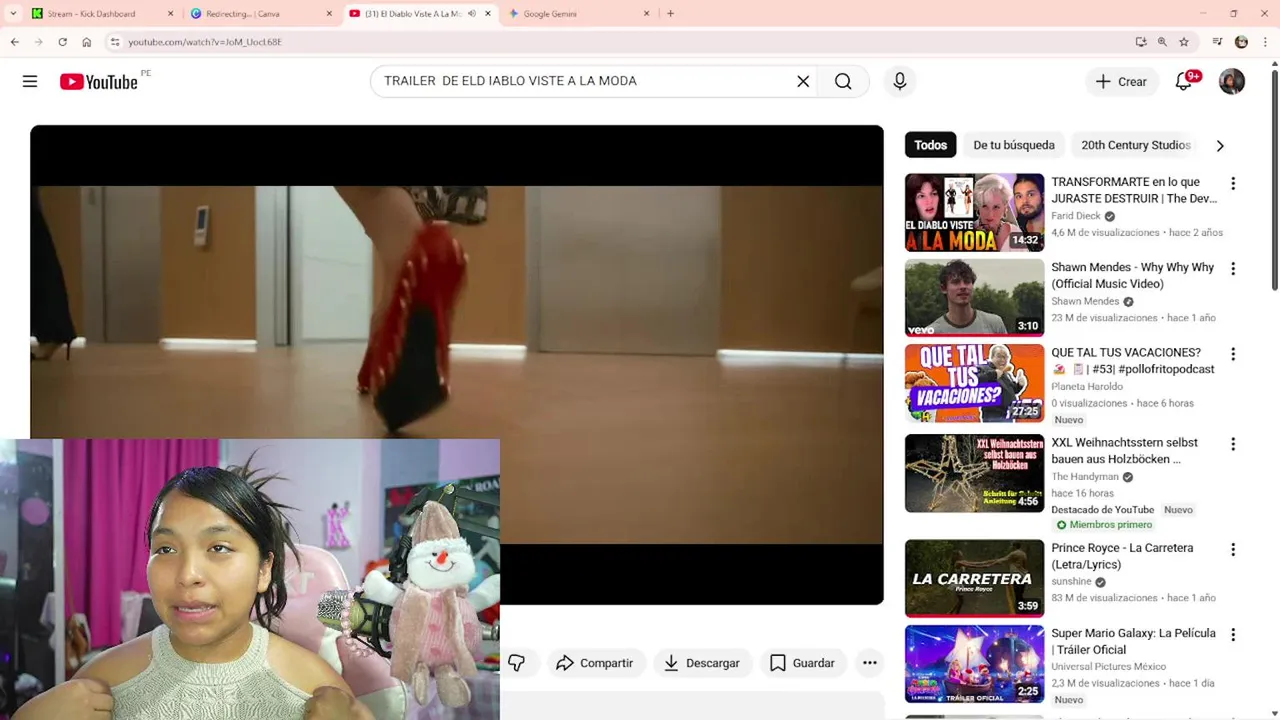Open the Chrome three-dot menu
The image size is (1280, 720).
click(1264, 42)
